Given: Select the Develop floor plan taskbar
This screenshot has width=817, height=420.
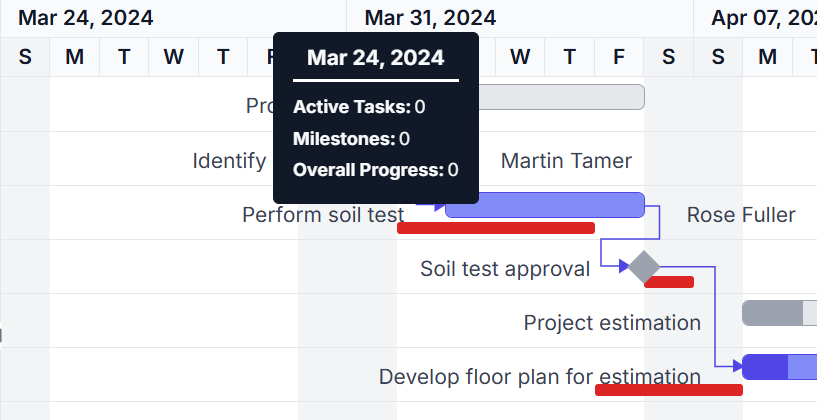Looking at the screenshot, I should coord(779,367).
